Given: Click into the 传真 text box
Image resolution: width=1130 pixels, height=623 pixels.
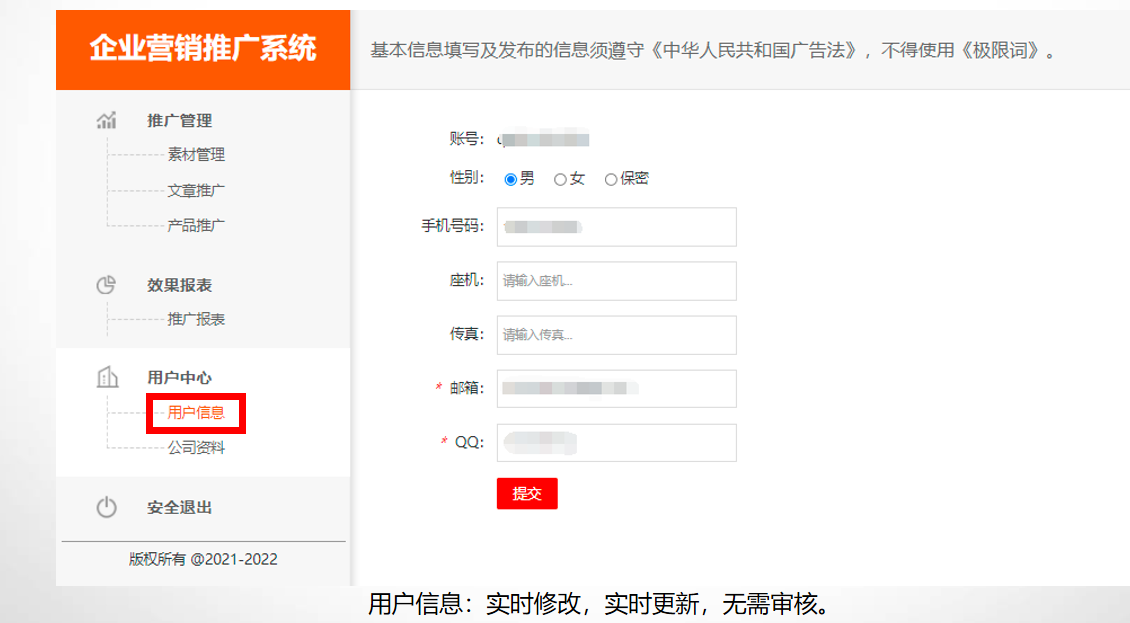Looking at the screenshot, I should pyautogui.click(x=616, y=335).
